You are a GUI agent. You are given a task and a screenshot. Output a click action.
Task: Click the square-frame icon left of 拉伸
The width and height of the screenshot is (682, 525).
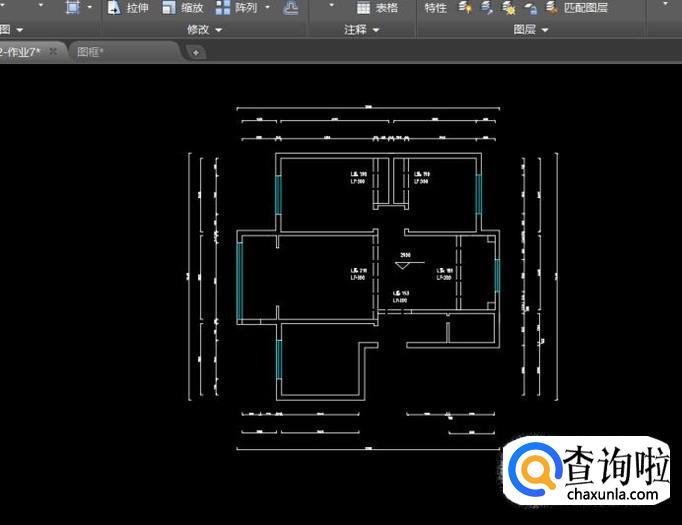coord(73,7)
